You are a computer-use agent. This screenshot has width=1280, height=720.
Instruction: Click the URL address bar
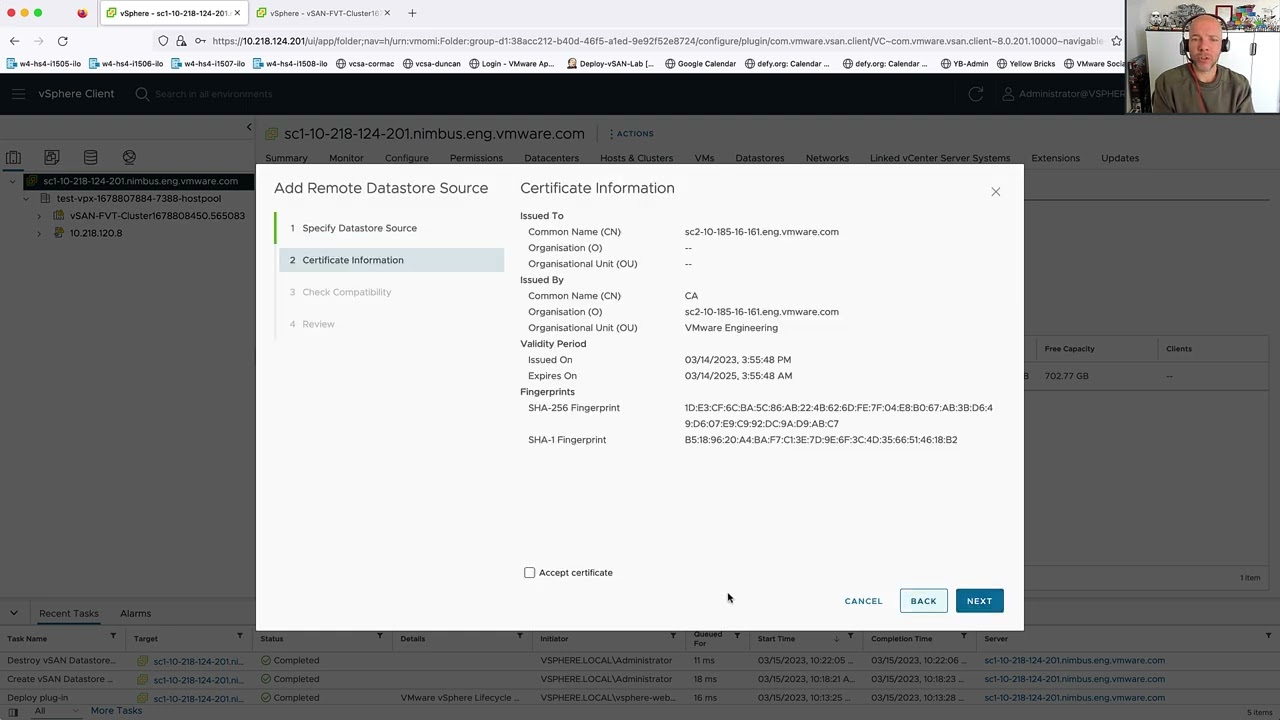click(655, 41)
